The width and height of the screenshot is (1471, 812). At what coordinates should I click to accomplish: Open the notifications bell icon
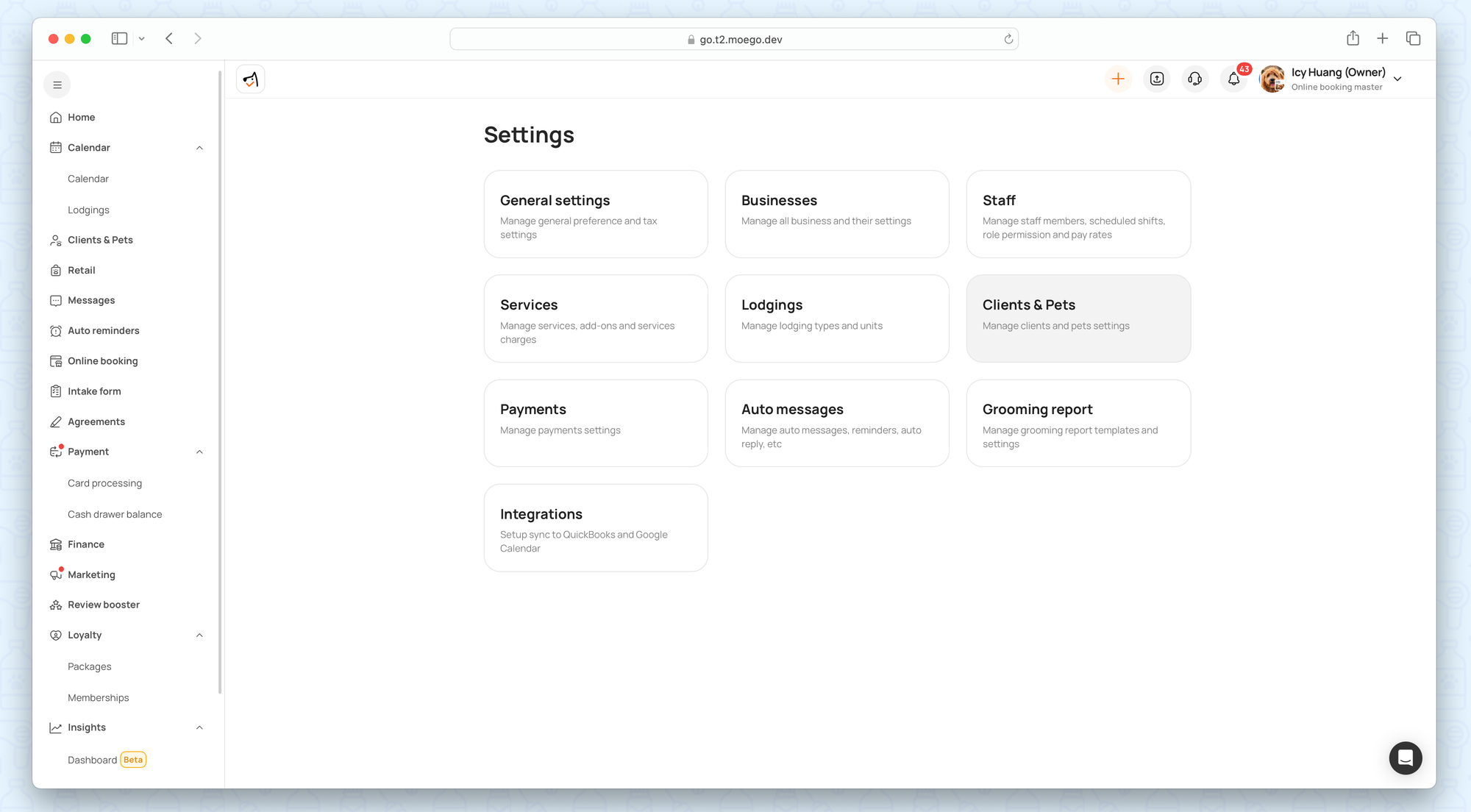1233,79
